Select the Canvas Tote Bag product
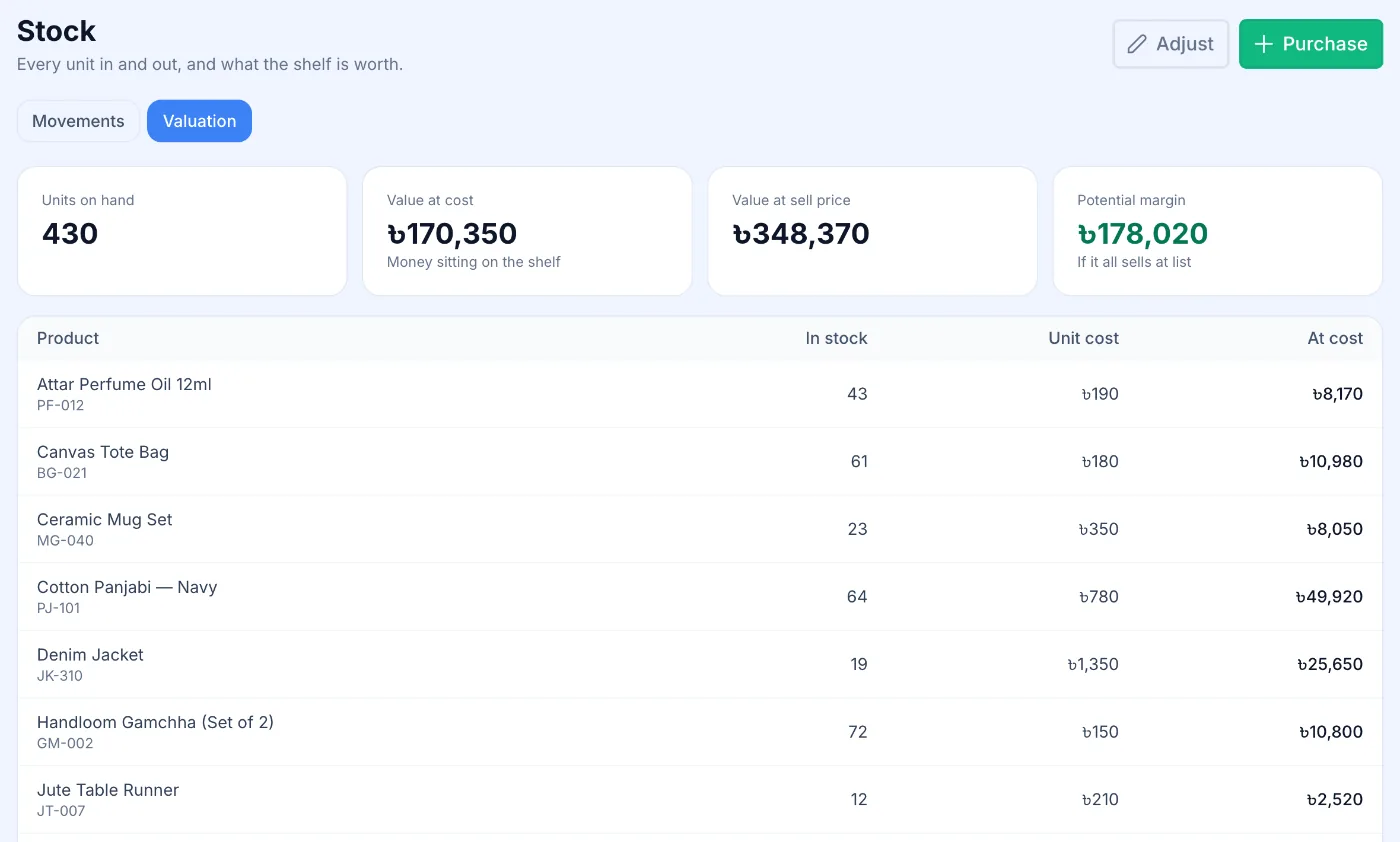 pyautogui.click(x=103, y=452)
